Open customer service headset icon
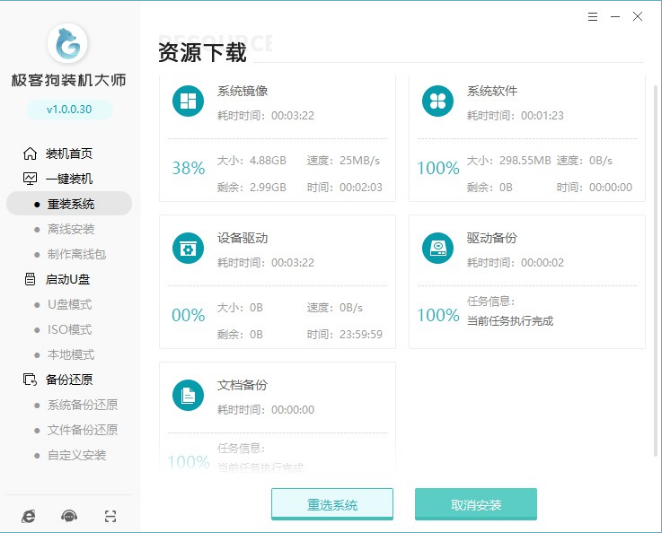662x535 pixels. click(69, 516)
